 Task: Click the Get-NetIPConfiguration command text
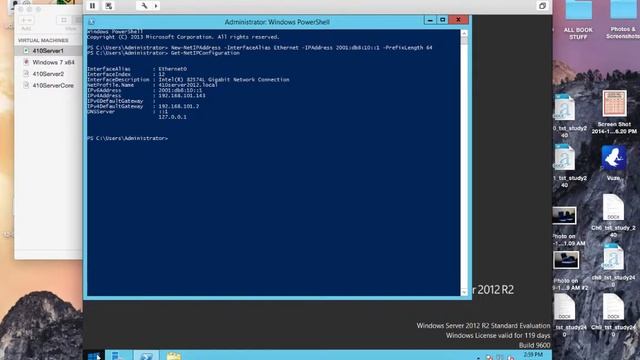(205, 53)
